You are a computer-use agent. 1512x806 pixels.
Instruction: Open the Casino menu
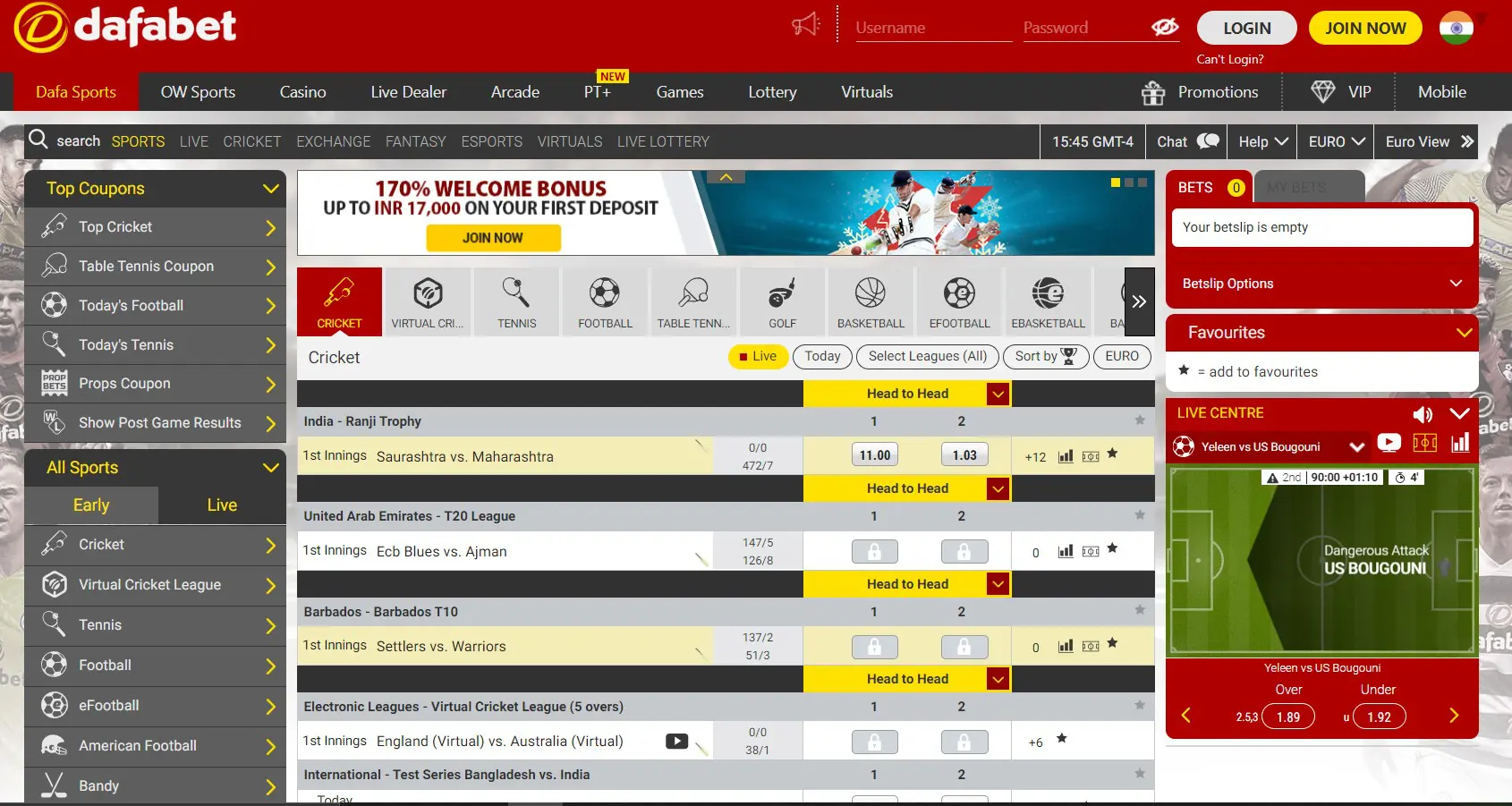coord(302,92)
